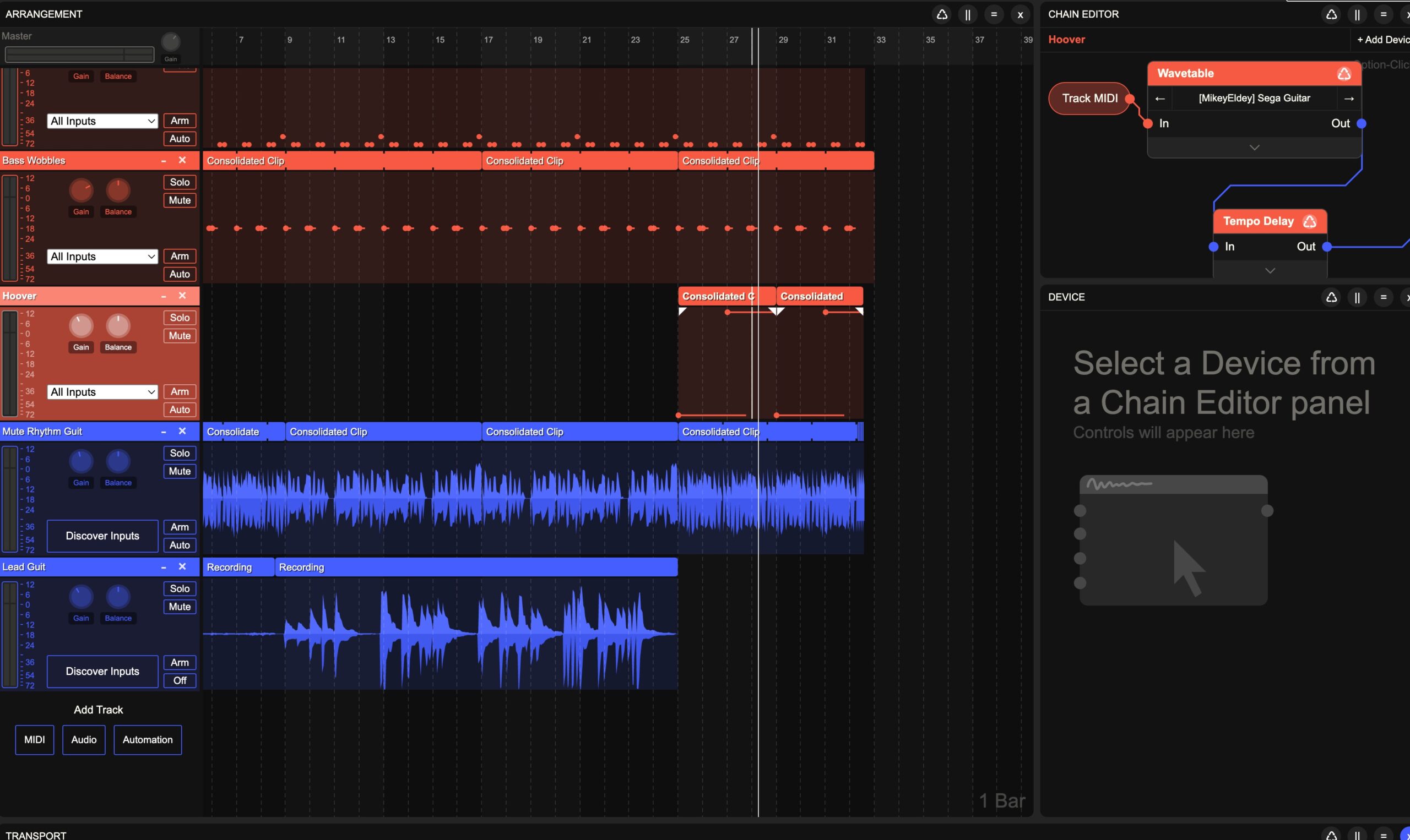Click the Device panel equals icon
1410x840 pixels.
1384,297
